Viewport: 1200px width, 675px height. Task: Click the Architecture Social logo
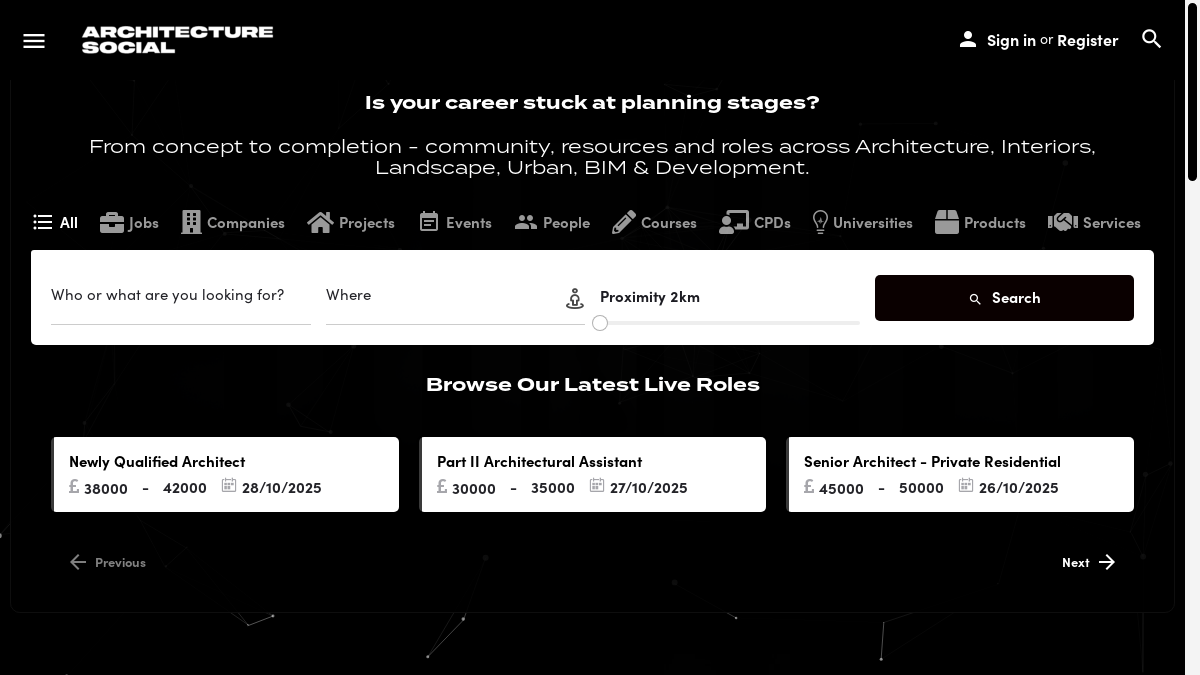pos(177,40)
